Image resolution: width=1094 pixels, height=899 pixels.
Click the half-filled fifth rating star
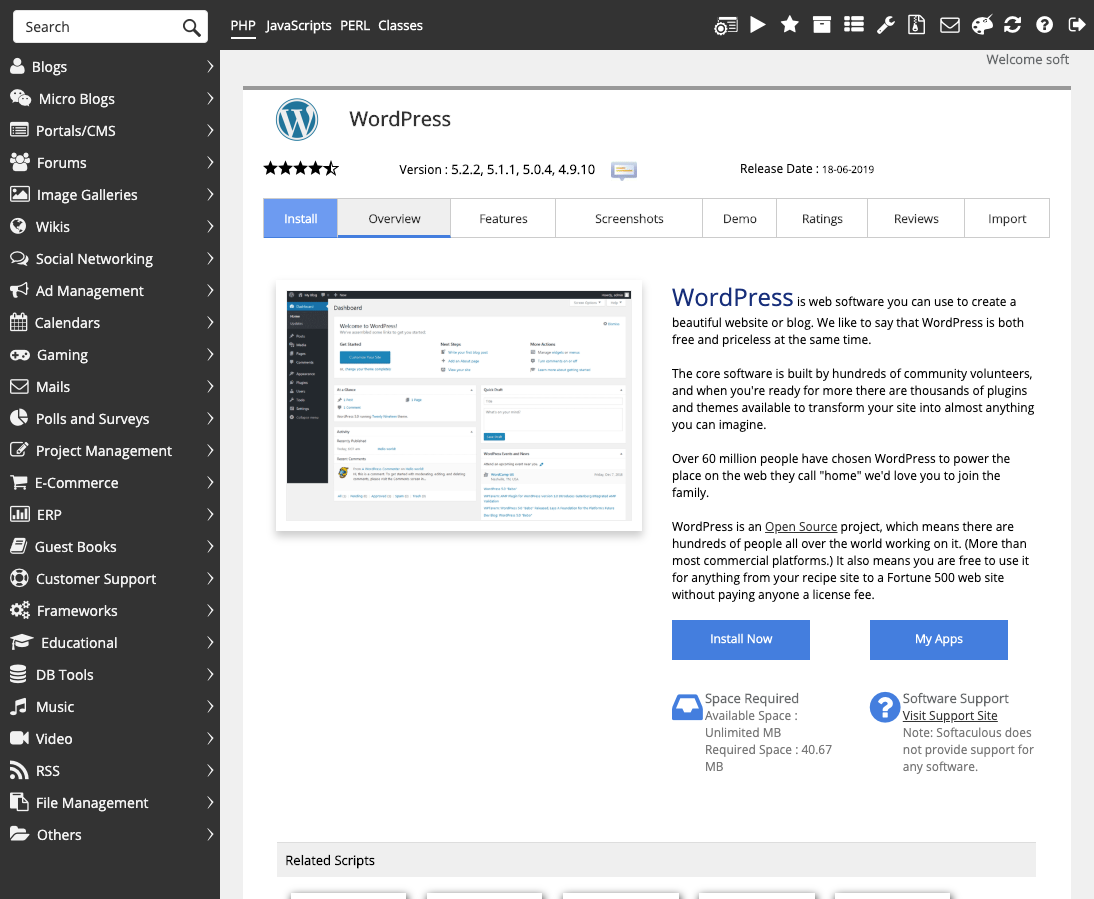coord(330,168)
